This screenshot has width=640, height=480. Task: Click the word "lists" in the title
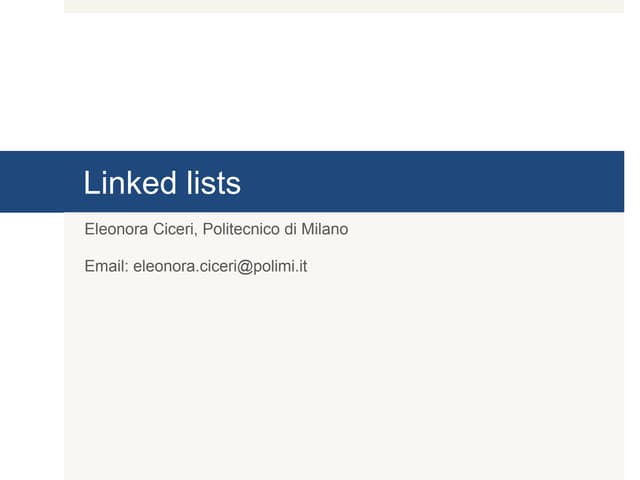click(x=212, y=183)
